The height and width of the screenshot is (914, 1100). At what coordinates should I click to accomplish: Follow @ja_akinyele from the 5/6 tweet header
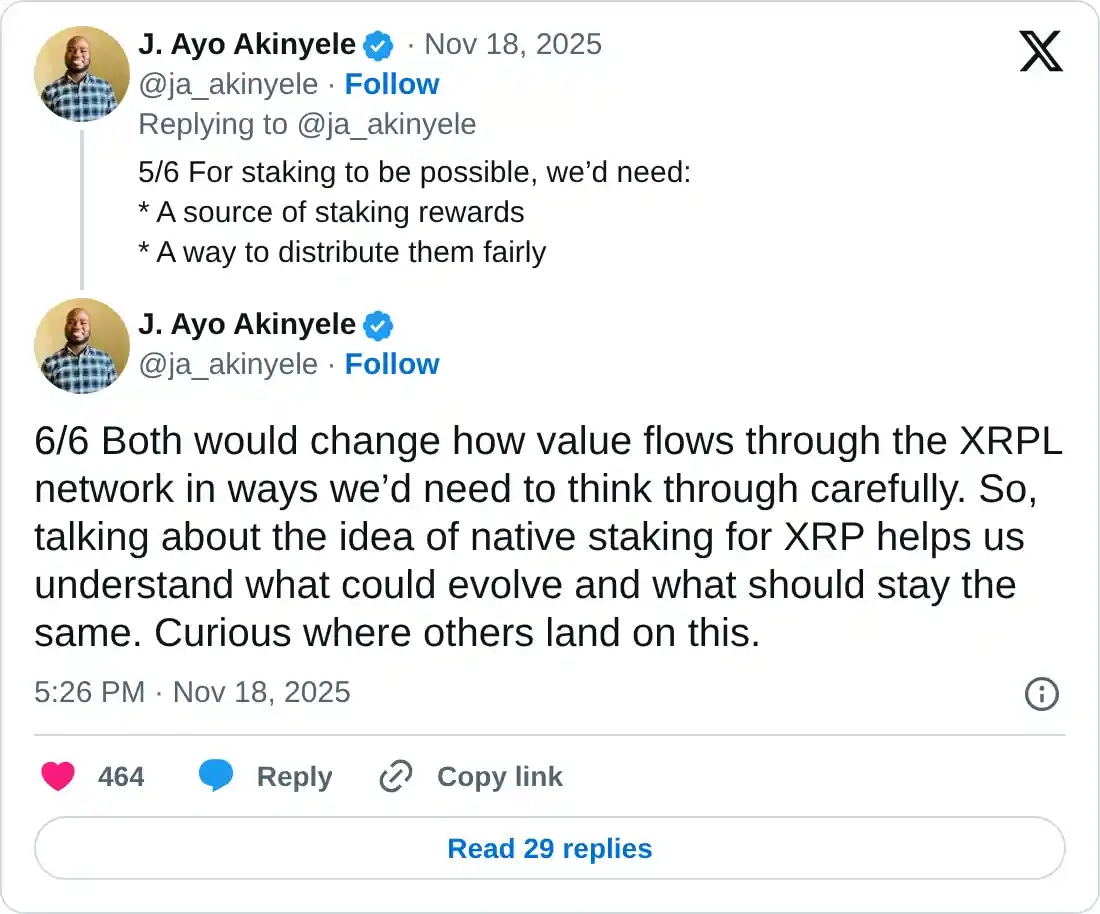click(x=391, y=84)
